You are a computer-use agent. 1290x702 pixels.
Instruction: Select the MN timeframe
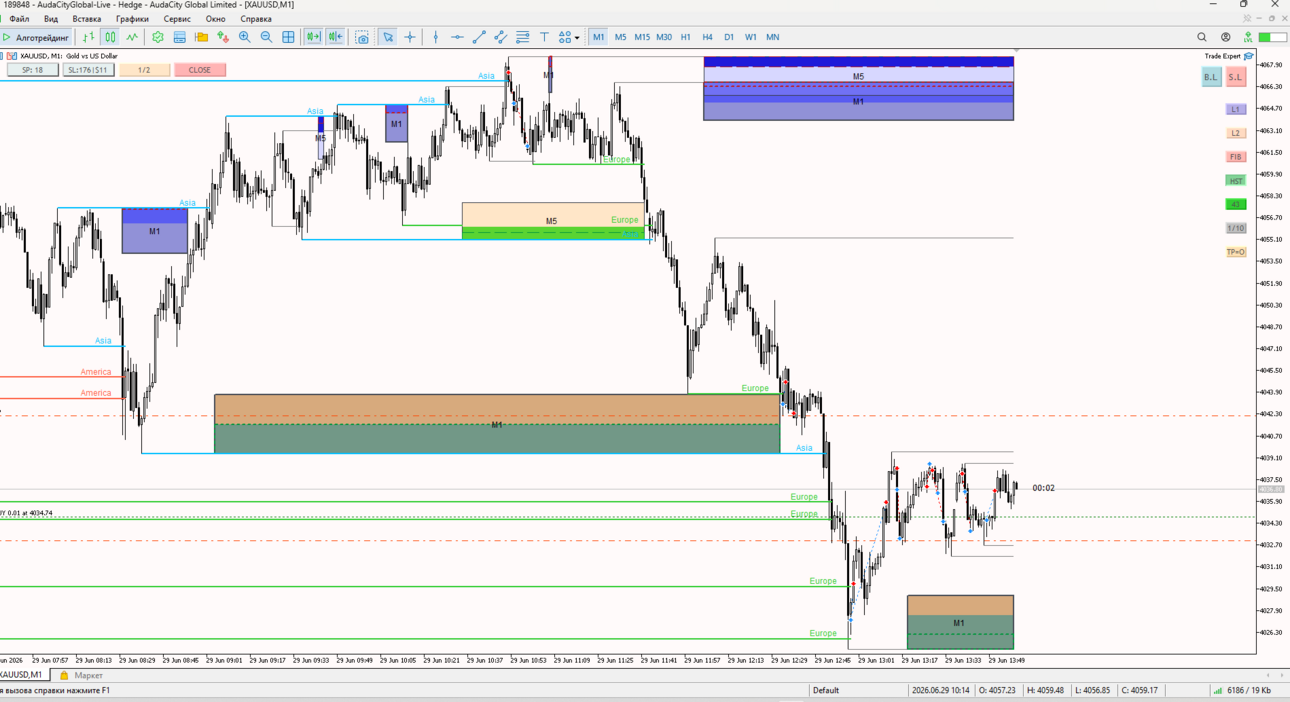[x=773, y=37]
